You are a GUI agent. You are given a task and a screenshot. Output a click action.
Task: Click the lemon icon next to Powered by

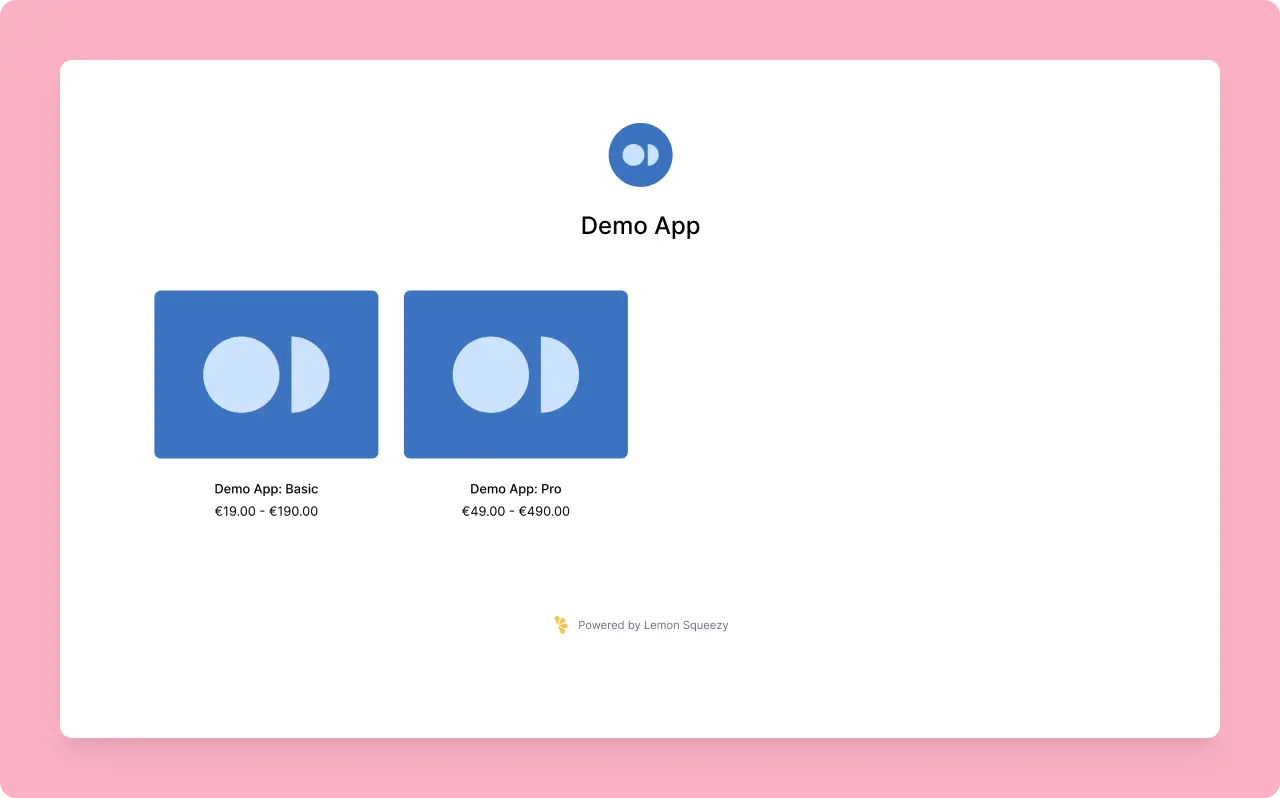560,624
